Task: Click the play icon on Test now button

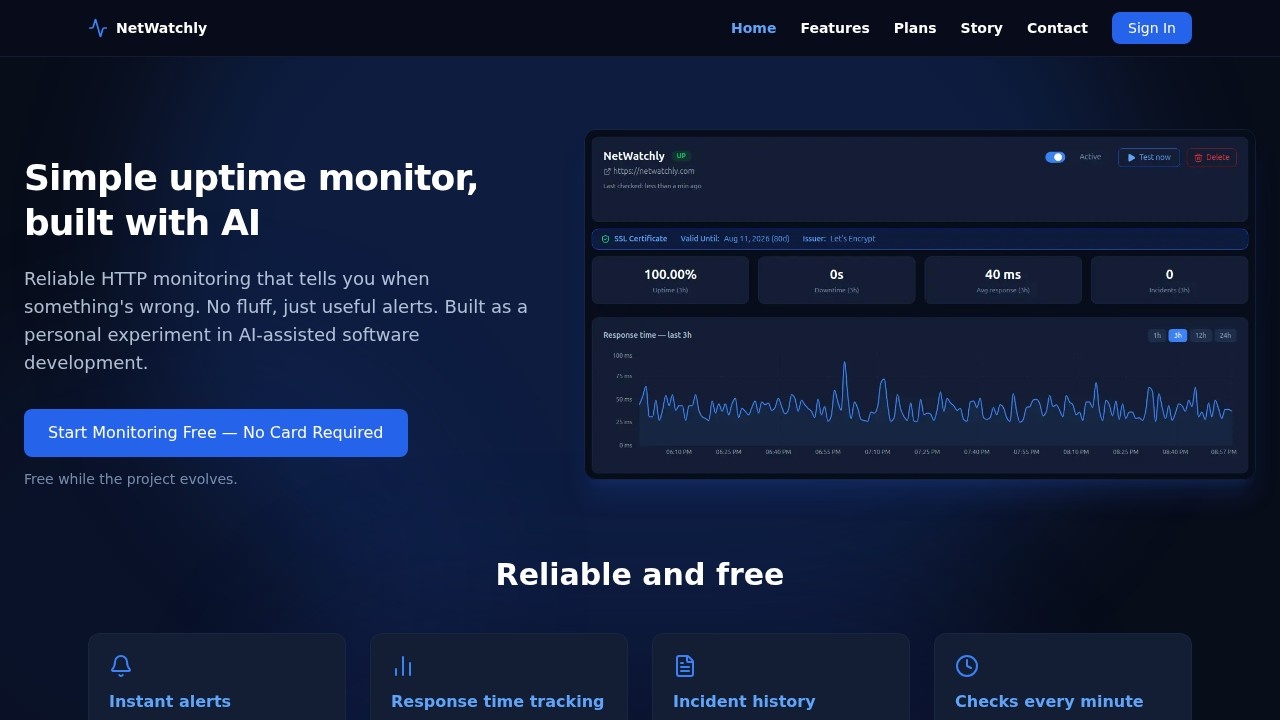Action: (1132, 157)
